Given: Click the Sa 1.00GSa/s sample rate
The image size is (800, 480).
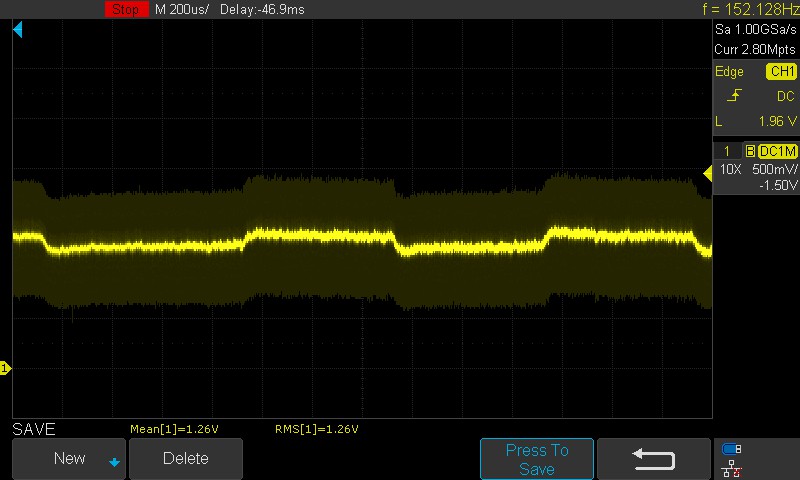Looking at the screenshot, I should pos(755,29).
